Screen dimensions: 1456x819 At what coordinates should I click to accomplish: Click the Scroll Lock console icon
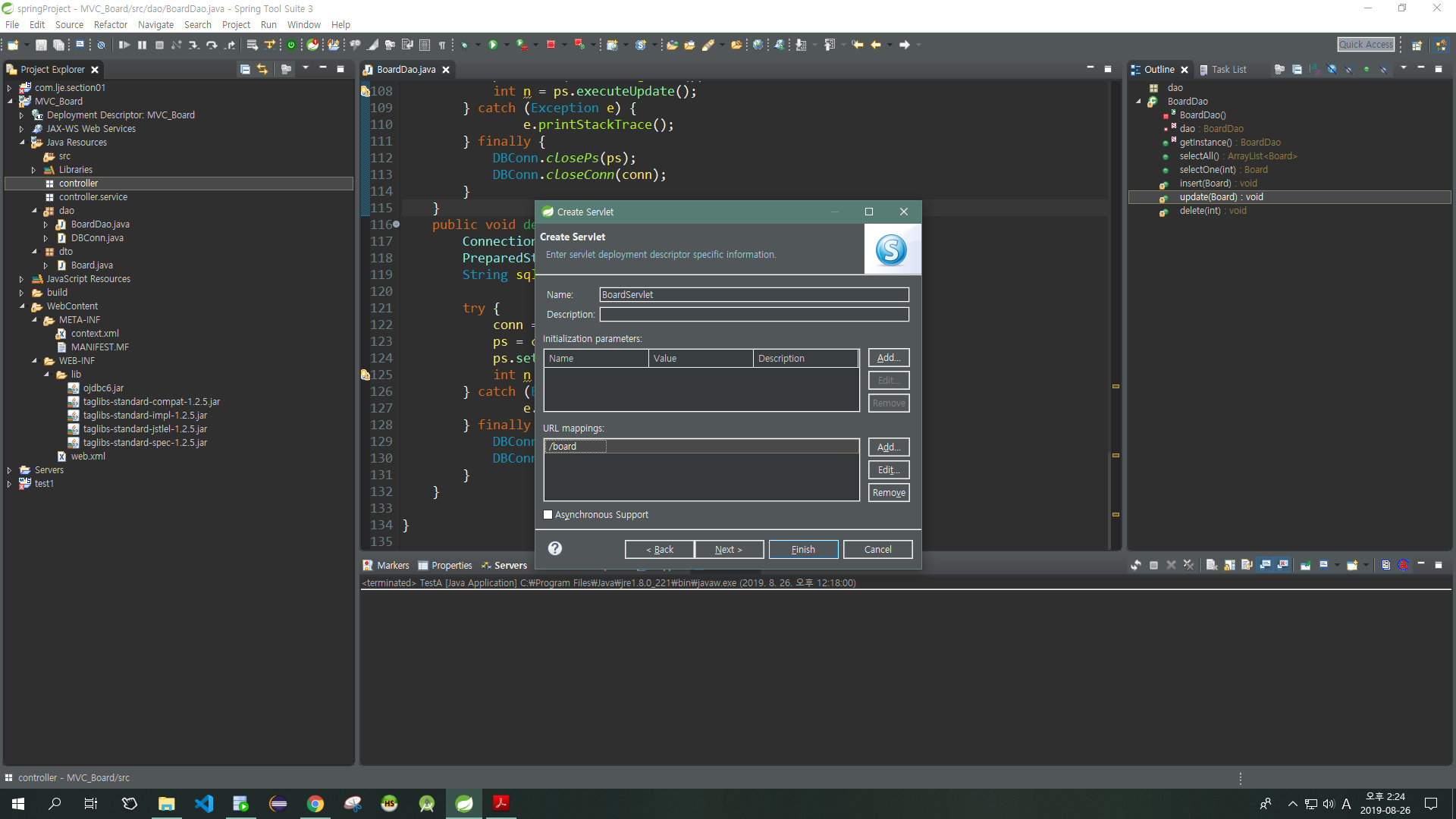(x=1229, y=565)
